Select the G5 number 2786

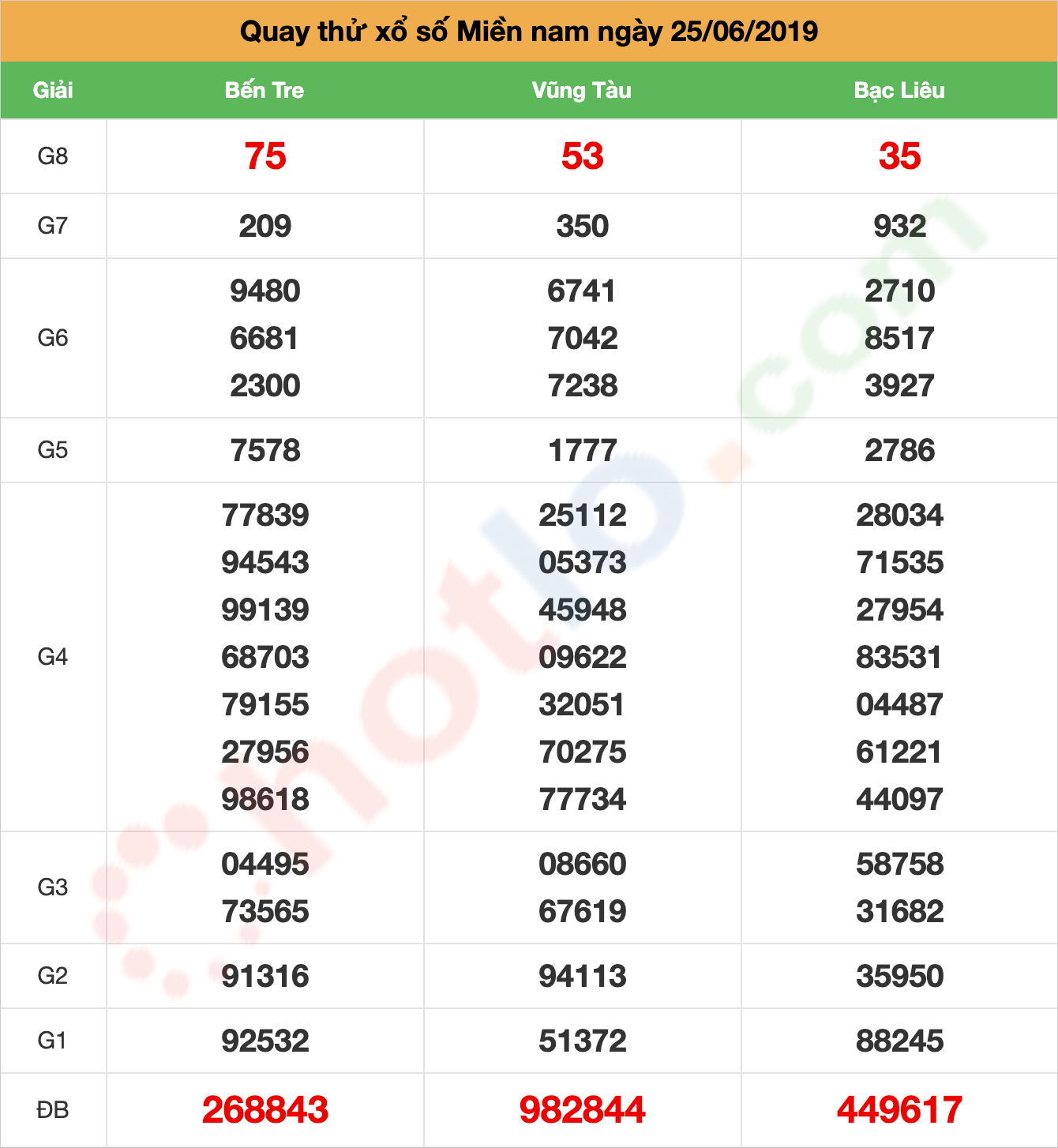click(x=900, y=451)
